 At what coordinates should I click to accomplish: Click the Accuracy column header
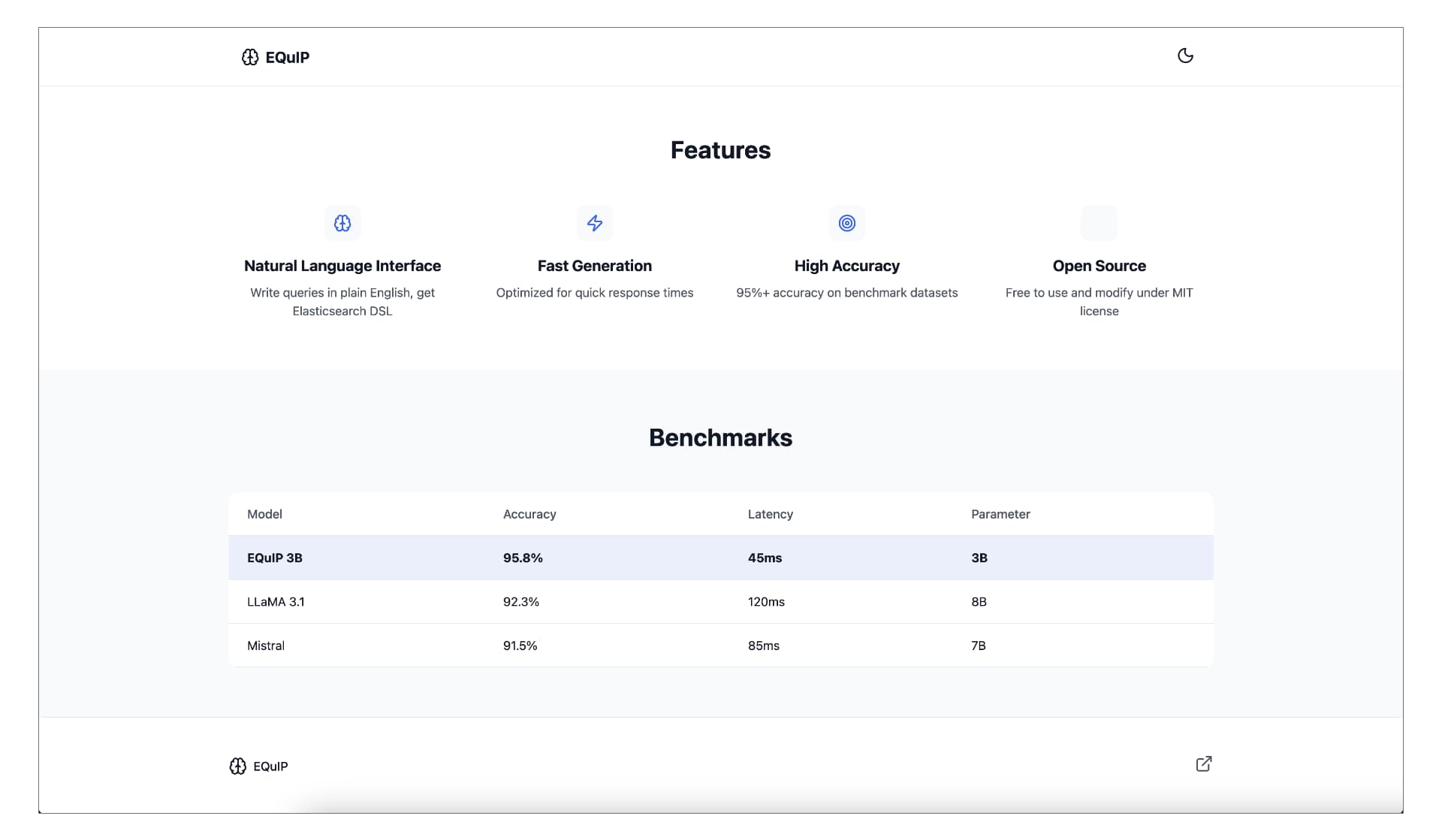[529, 514]
